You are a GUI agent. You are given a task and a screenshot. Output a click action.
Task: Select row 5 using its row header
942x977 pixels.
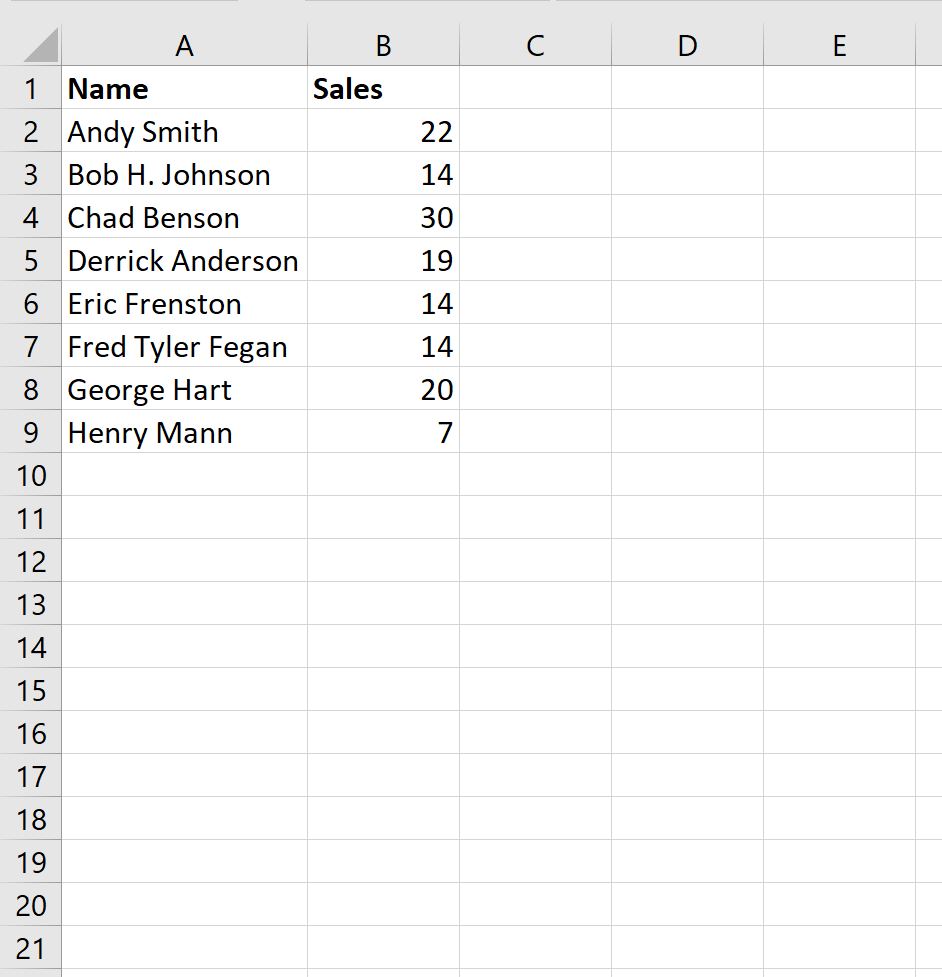[30, 260]
